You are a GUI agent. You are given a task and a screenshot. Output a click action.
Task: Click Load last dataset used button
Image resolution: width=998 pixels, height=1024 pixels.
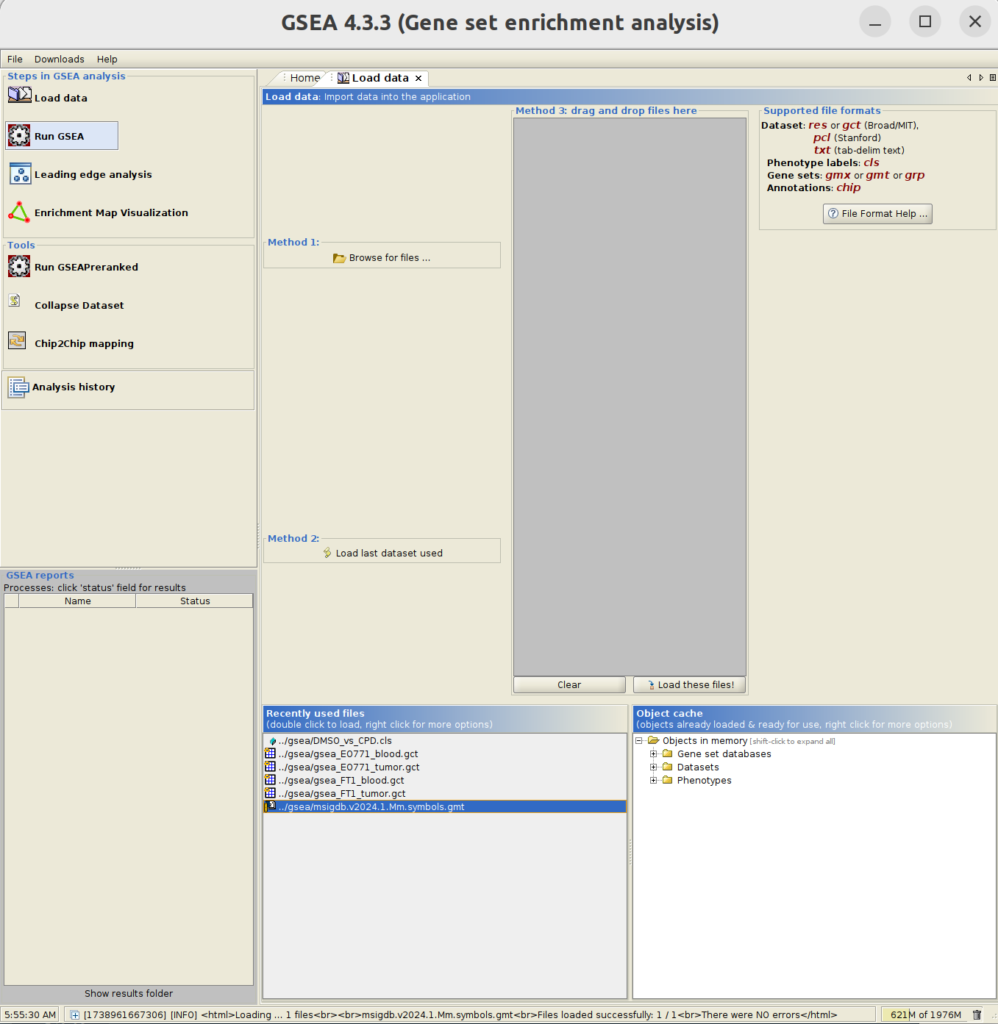pyautogui.click(x=382, y=552)
